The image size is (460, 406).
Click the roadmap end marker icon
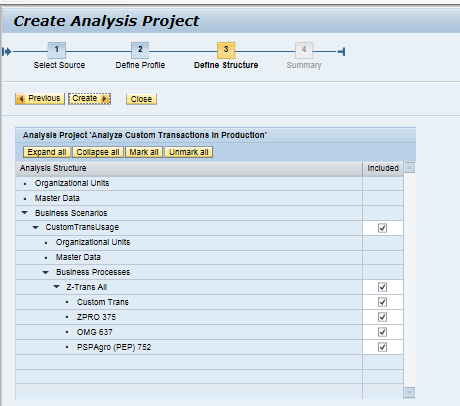(x=341, y=52)
